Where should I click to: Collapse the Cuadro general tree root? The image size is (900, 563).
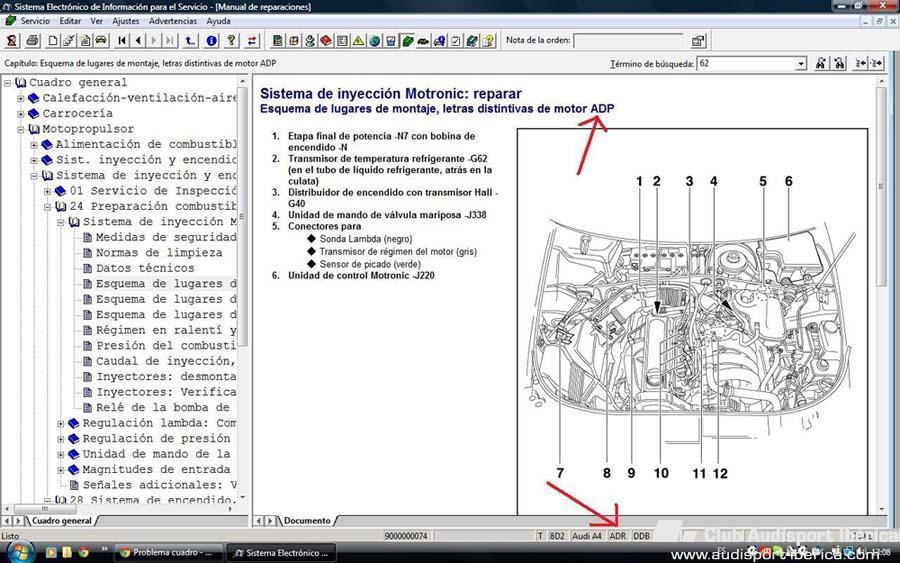coord(7,83)
